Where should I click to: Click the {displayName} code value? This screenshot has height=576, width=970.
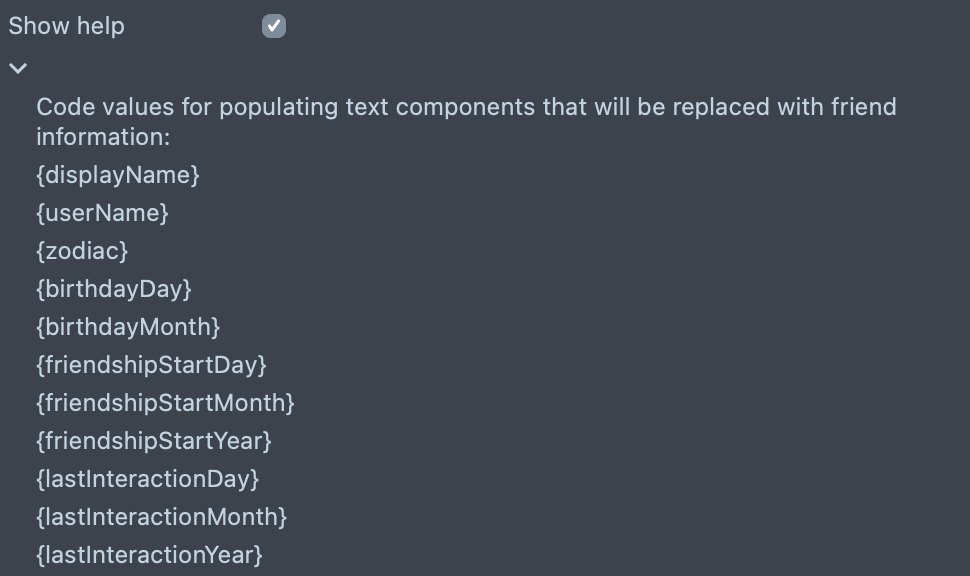(118, 175)
